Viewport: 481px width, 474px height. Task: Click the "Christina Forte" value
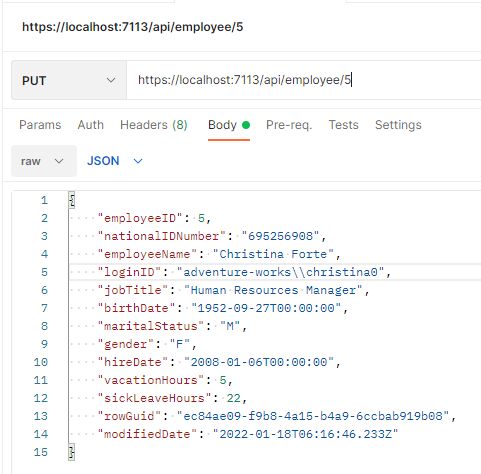(x=273, y=254)
